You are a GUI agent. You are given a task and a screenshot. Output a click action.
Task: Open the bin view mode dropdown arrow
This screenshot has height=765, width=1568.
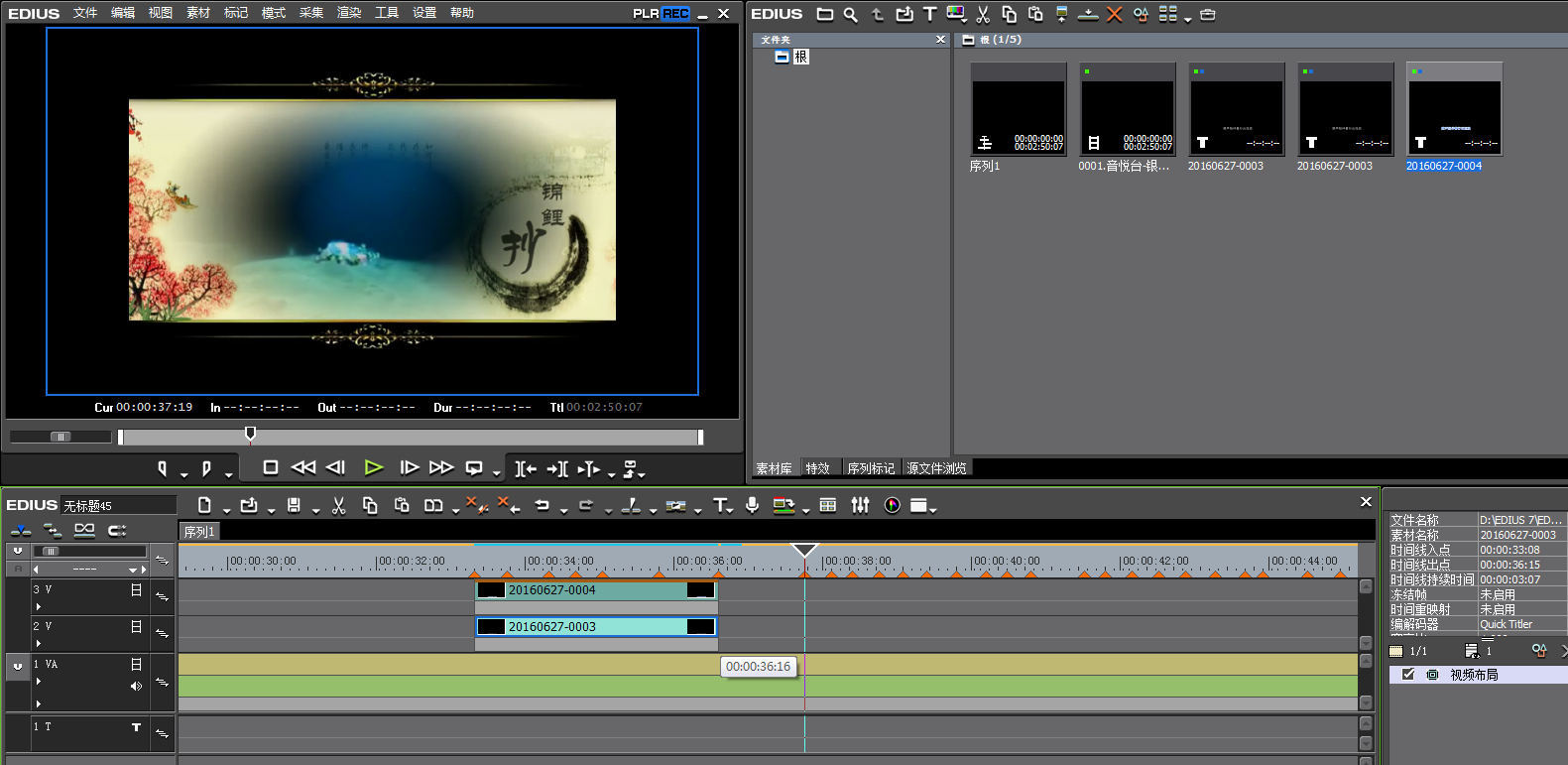(x=1187, y=19)
